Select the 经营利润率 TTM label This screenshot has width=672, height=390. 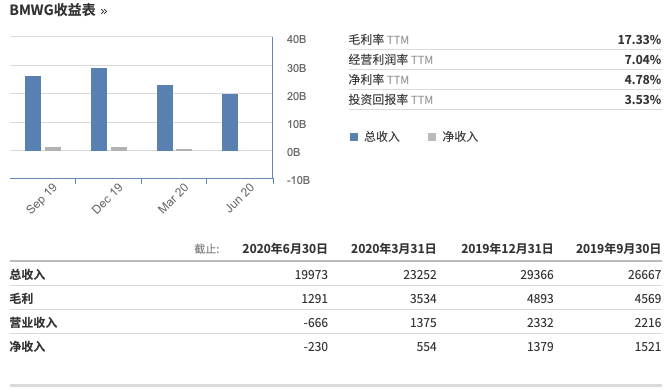click(390, 60)
